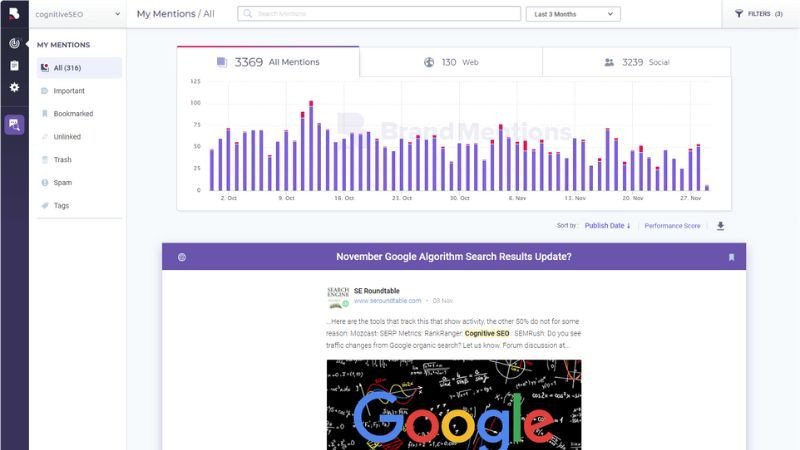This screenshot has height=450, width=800.
Task: Open the Last 3 Months date dropdown
Action: [x=573, y=14]
